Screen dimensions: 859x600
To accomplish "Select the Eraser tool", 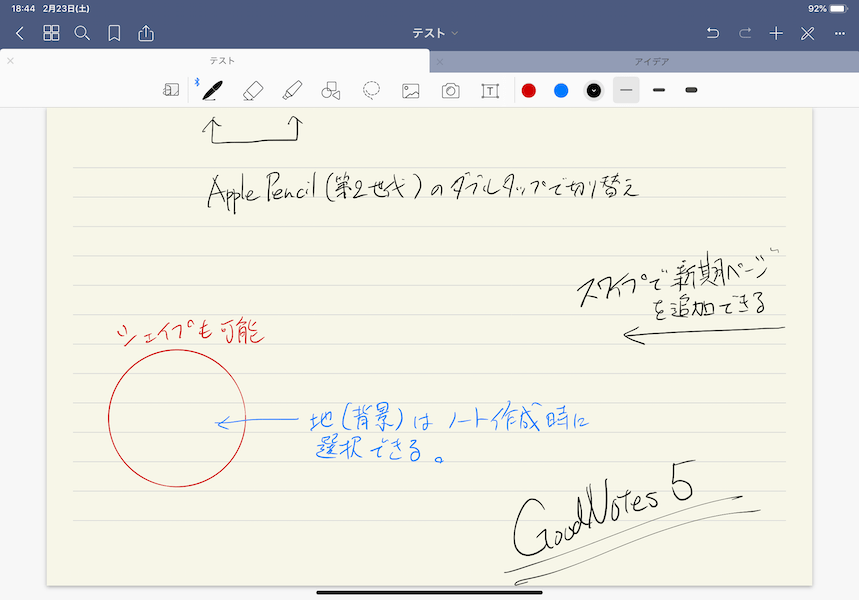I will tap(253, 90).
